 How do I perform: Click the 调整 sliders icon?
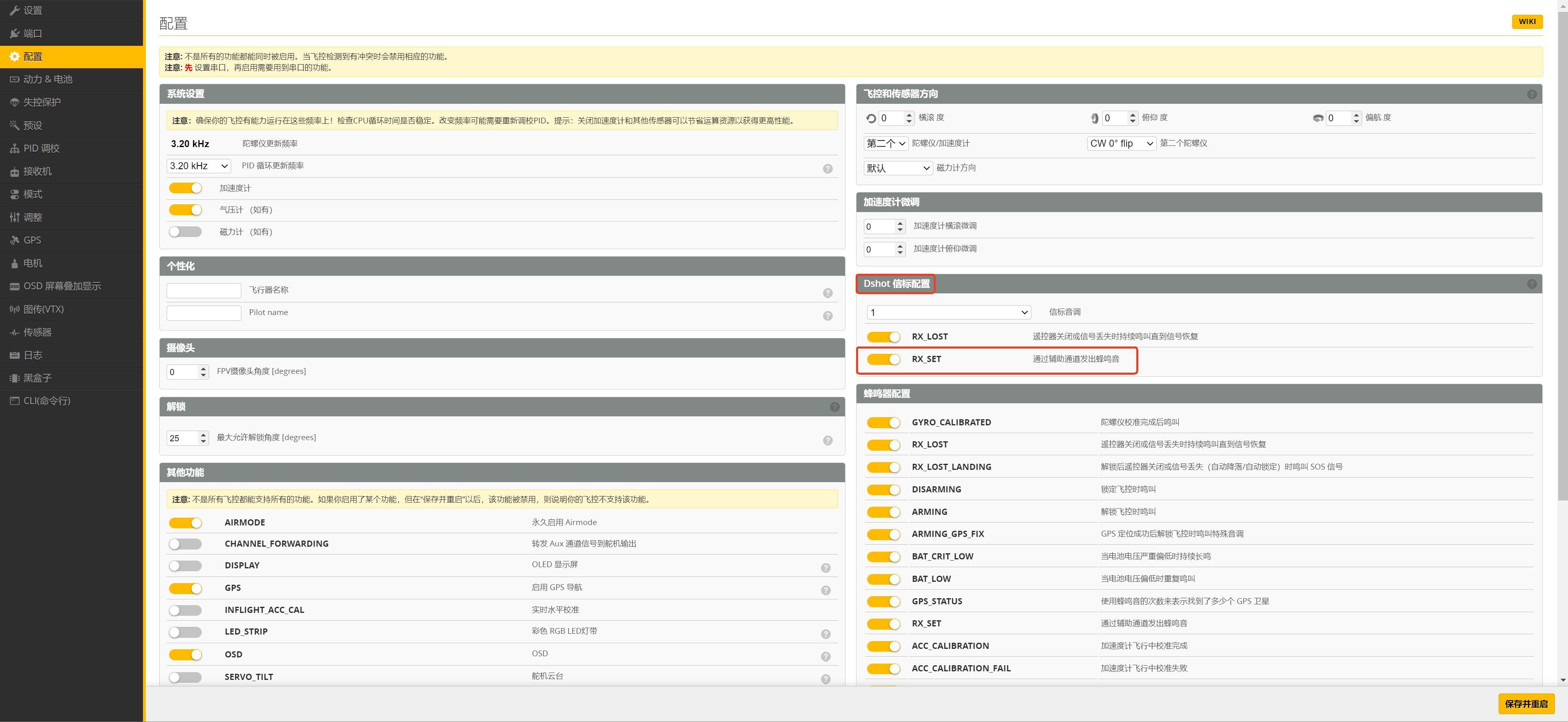click(x=15, y=217)
